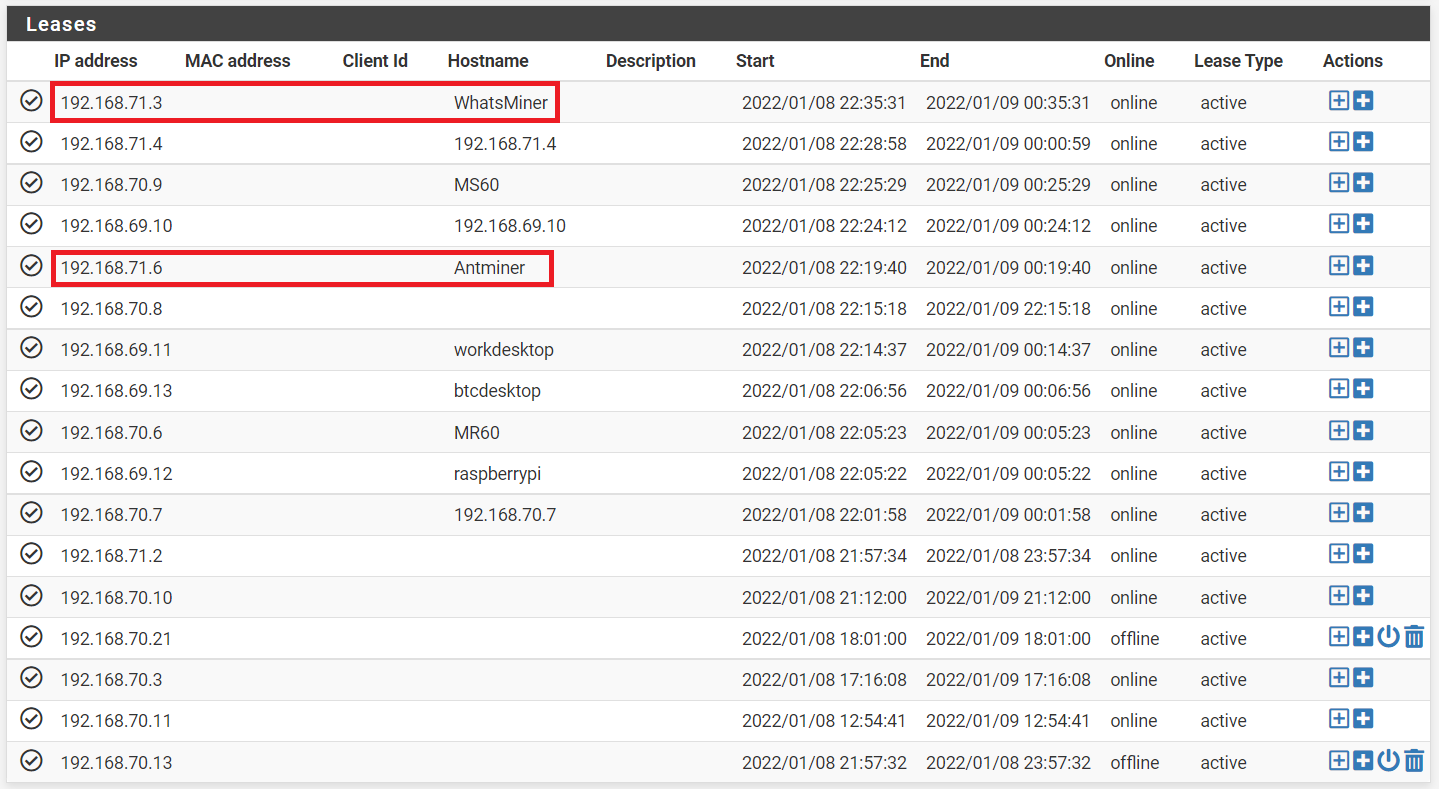This screenshot has width=1439, height=789.
Task: Click the status check icon for 192.168.70.13
Action: pos(31,760)
